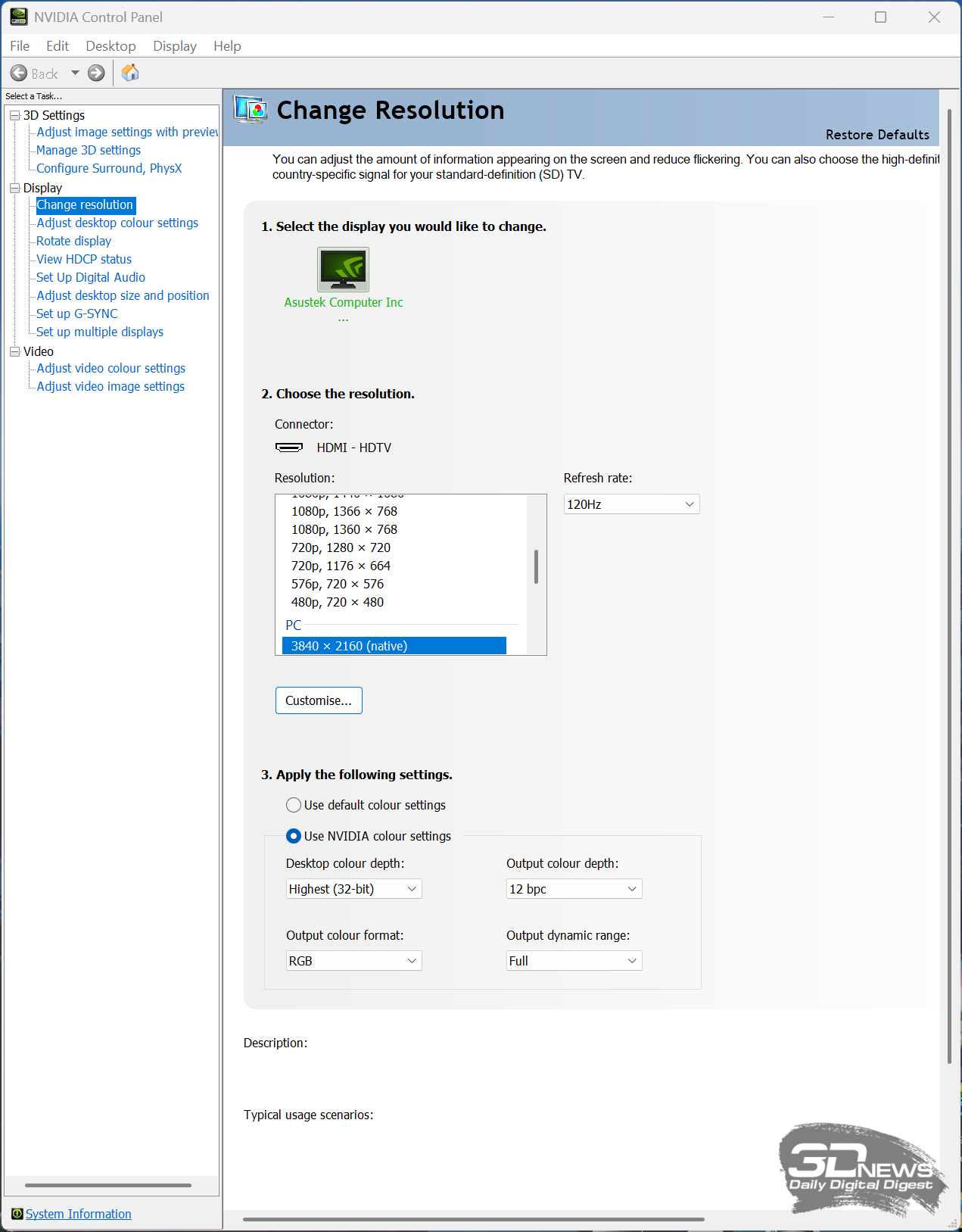Open Adjust desktop size and position

123,295
